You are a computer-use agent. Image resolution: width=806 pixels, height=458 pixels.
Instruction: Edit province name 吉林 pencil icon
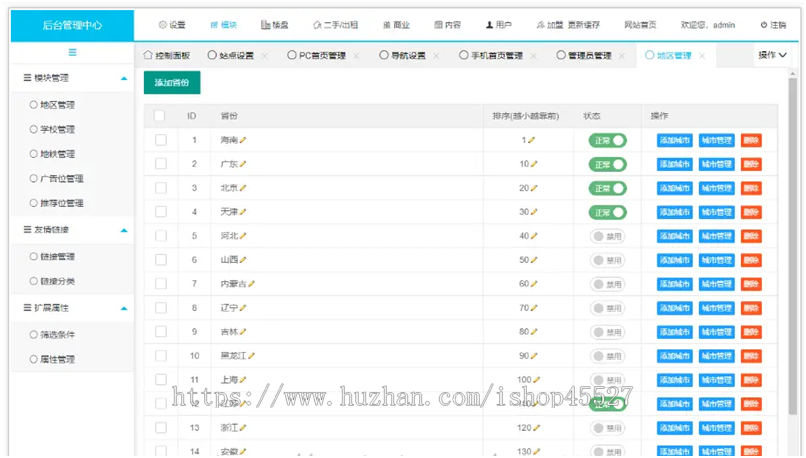click(x=243, y=332)
